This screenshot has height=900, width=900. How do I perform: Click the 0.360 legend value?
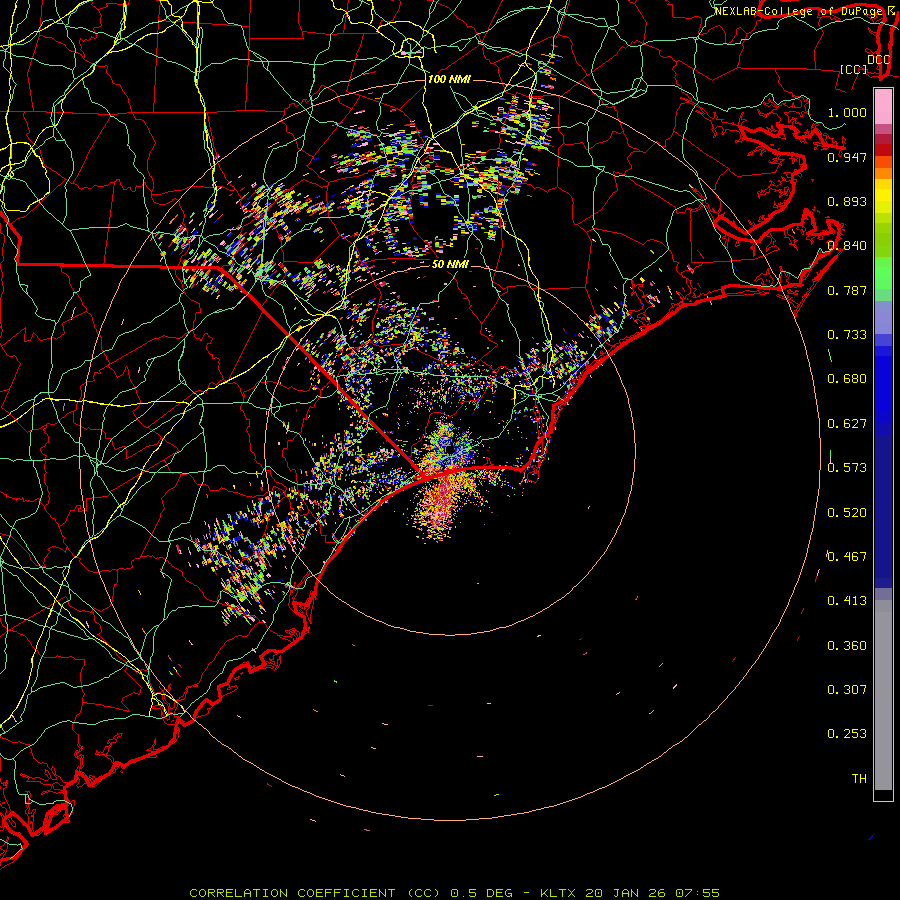pyautogui.click(x=847, y=646)
